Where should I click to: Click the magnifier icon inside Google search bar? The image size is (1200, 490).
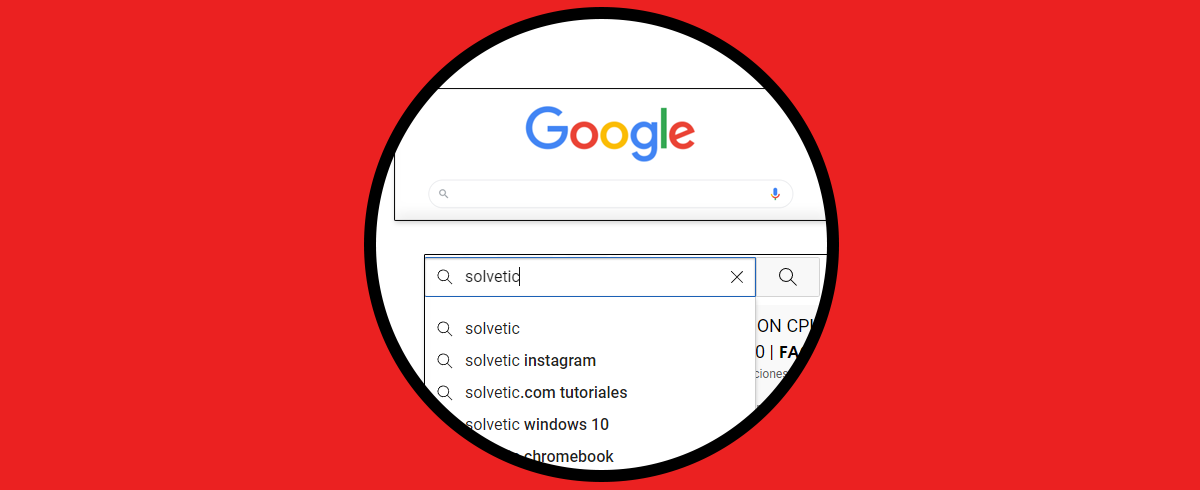[x=444, y=194]
